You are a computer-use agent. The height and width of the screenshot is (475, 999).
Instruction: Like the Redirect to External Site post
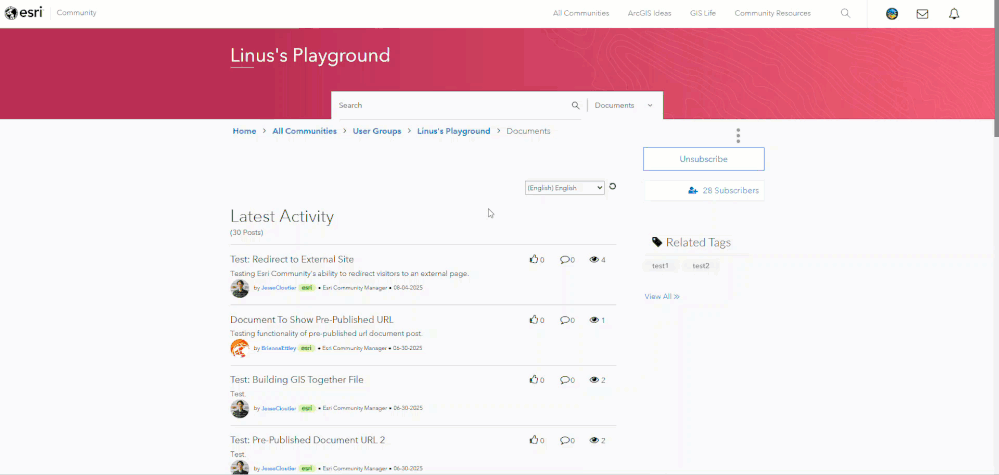[534, 259]
